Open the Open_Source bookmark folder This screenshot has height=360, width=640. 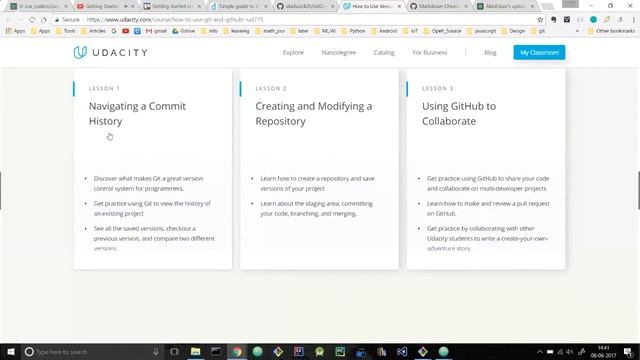click(442, 31)
